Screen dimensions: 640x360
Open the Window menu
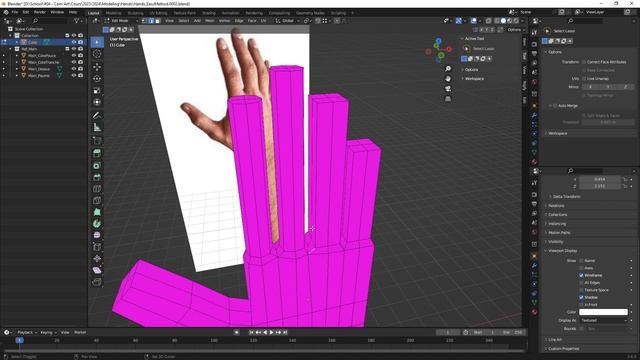[57, 12]
